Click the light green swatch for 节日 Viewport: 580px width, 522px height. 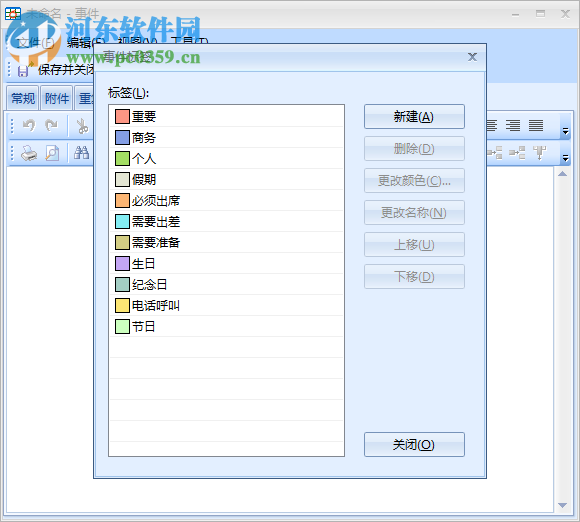click(122, 327)
